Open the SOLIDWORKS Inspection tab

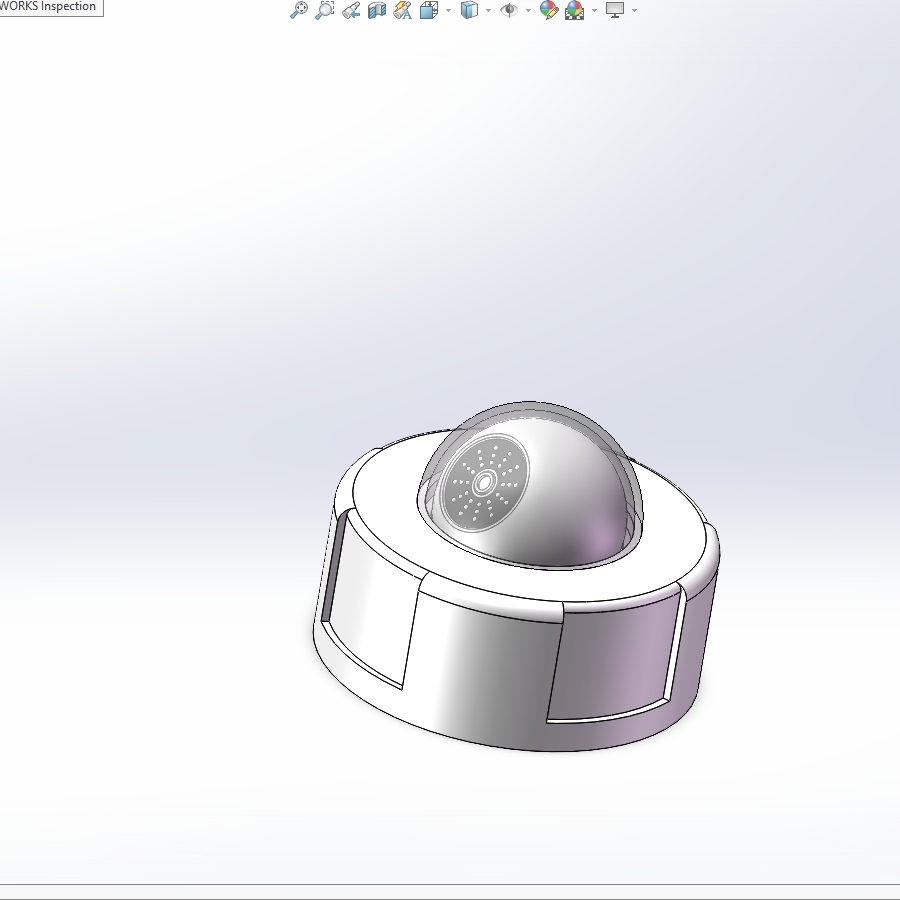(48, 6)
